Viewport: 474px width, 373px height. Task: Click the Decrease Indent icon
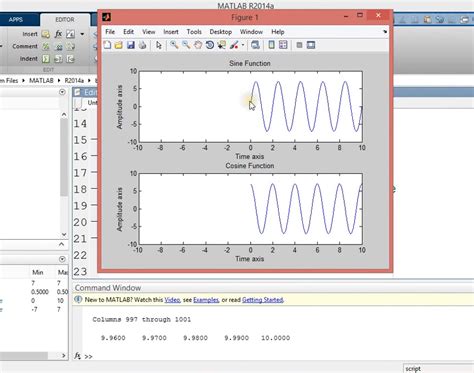70,59
